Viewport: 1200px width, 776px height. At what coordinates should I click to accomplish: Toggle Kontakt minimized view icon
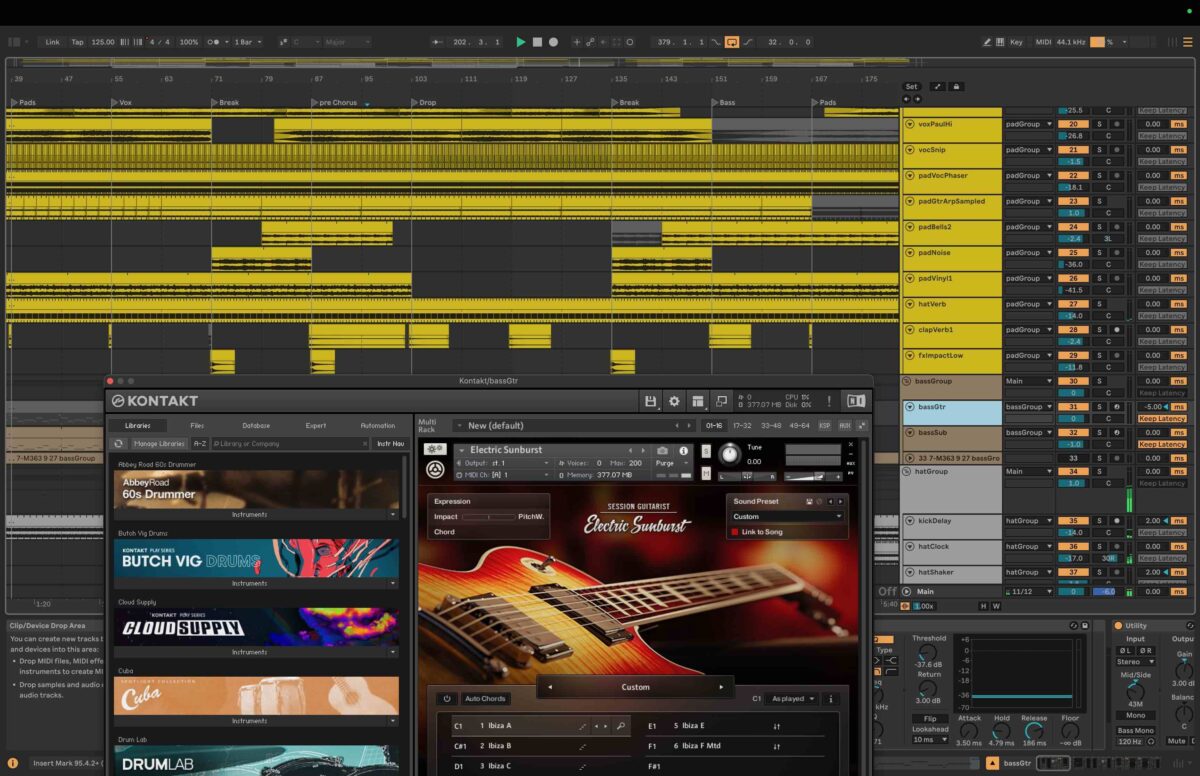pyautogui.click(x=722, y=401)
